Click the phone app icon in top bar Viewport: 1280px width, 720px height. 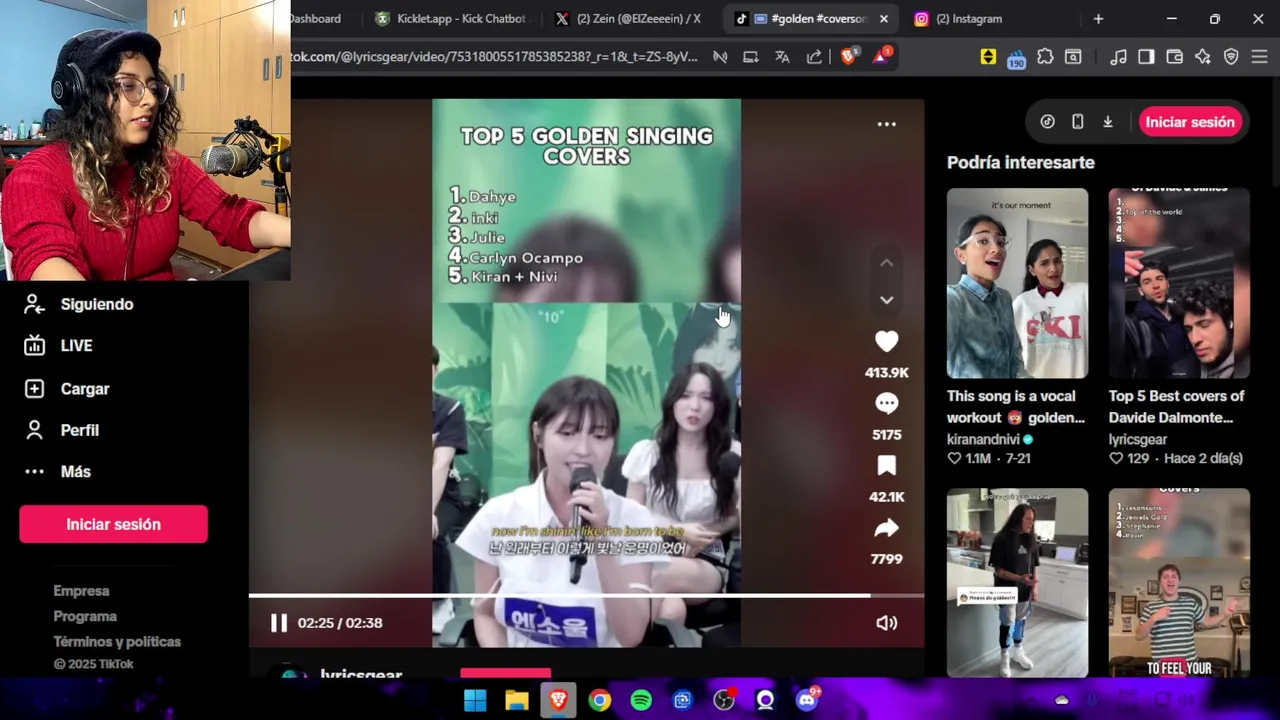1077,122
